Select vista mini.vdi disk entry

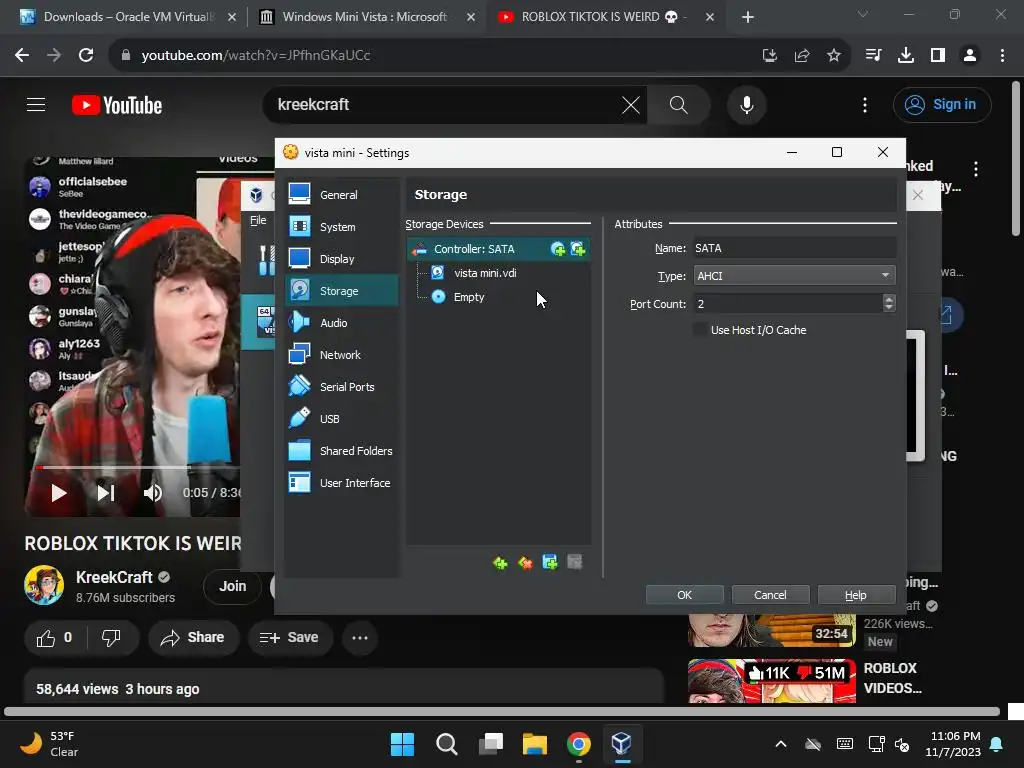pyautogui.click(x=485, y=273)
